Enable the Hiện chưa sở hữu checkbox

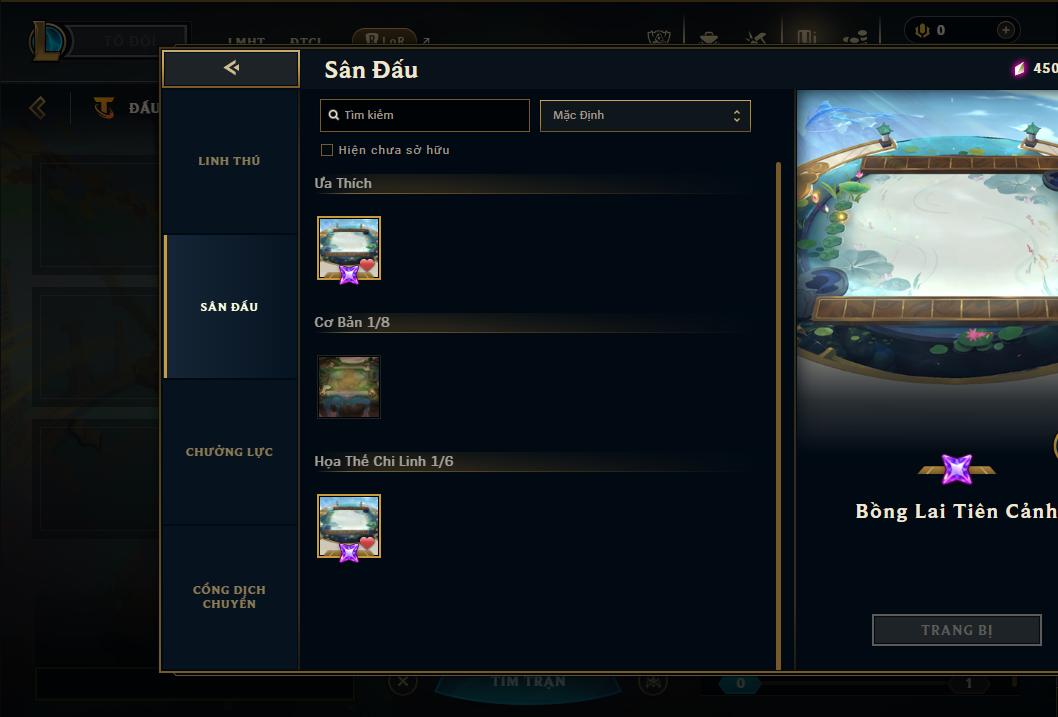pos(327,150)
